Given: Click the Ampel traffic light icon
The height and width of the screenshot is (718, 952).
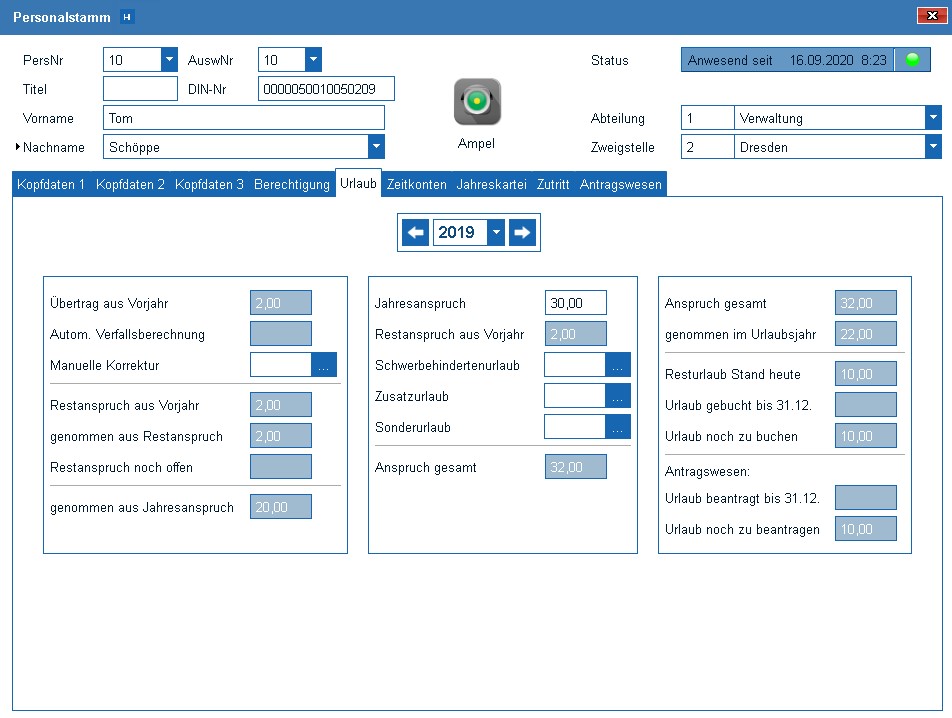Looking at the screenshot, I should [x=477, y=102].
